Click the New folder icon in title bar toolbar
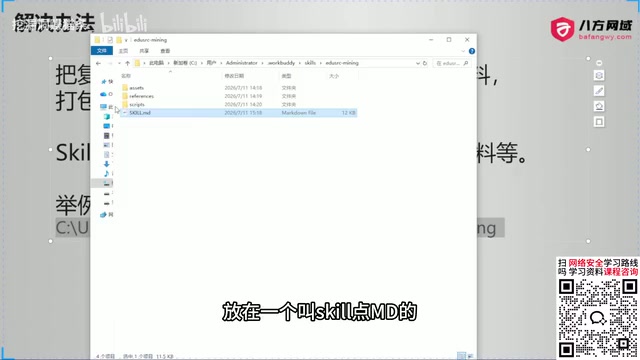Image resolution: width=640 pixels, height=360 pixels. (119, 40)
